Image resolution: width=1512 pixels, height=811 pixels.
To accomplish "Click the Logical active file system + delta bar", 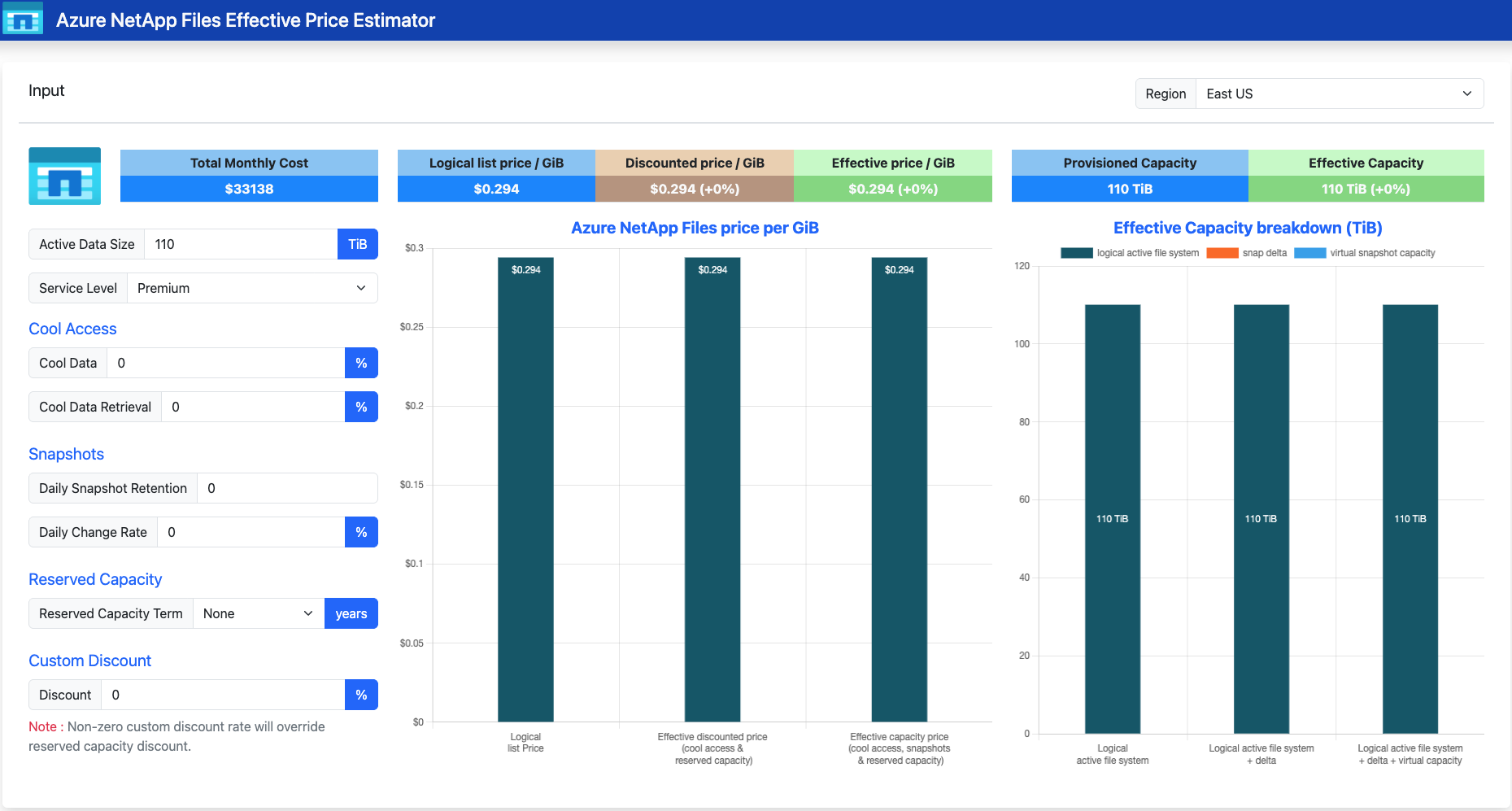I will tap(1261, 519).
